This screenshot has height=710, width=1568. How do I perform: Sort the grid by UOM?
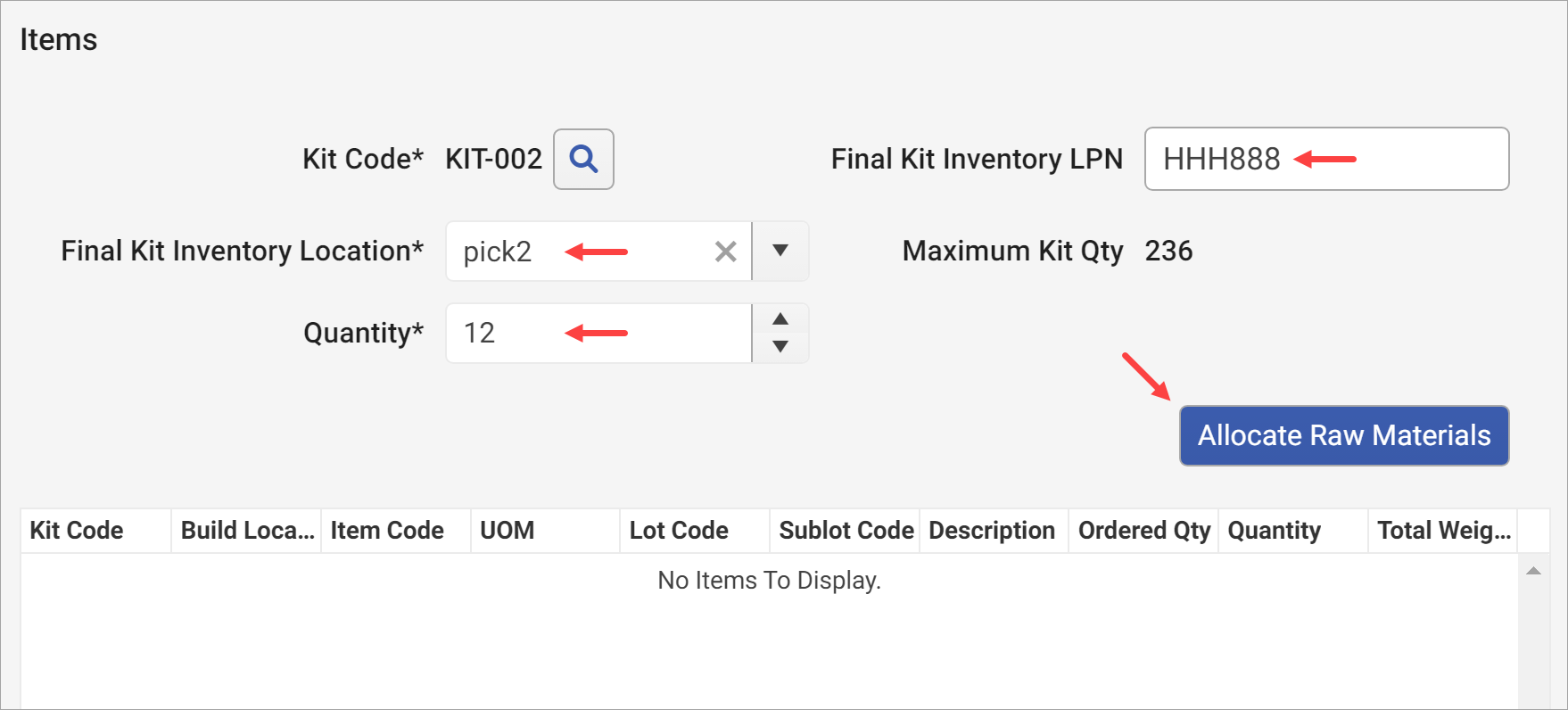(507, 531)
